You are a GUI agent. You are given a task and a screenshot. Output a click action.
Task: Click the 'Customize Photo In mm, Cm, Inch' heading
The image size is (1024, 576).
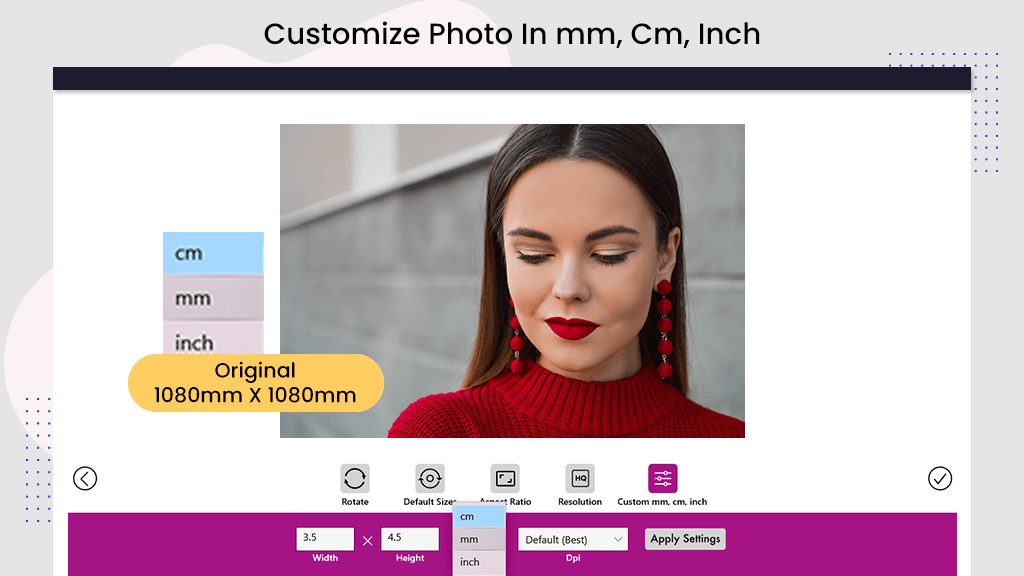[x=512, y=34]
